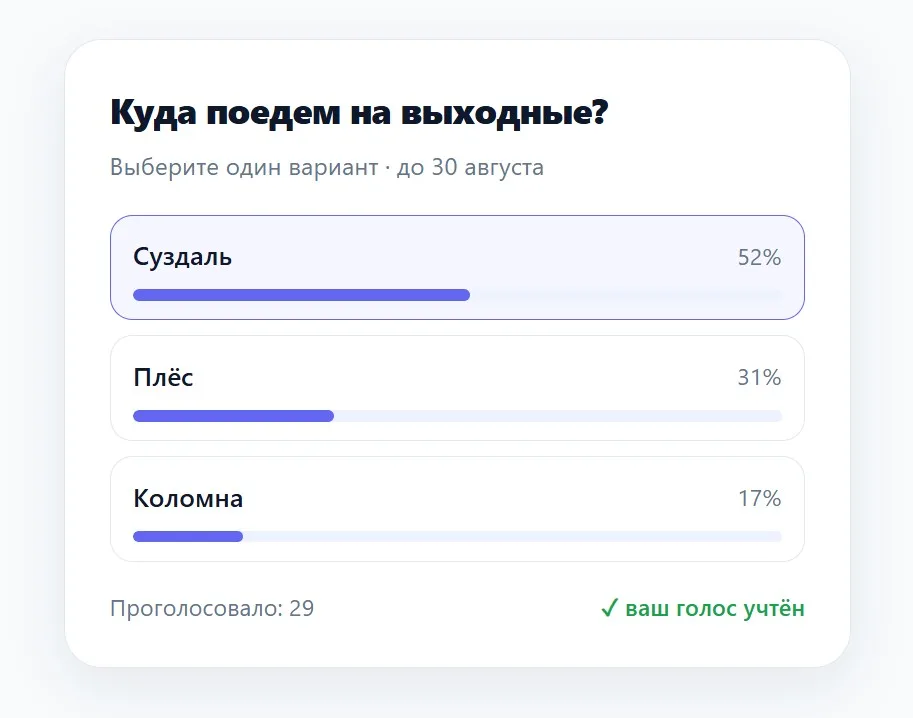Select the Суздаль poll option
The width and height of the screenshot is (913, 718).
pos(457,267)
